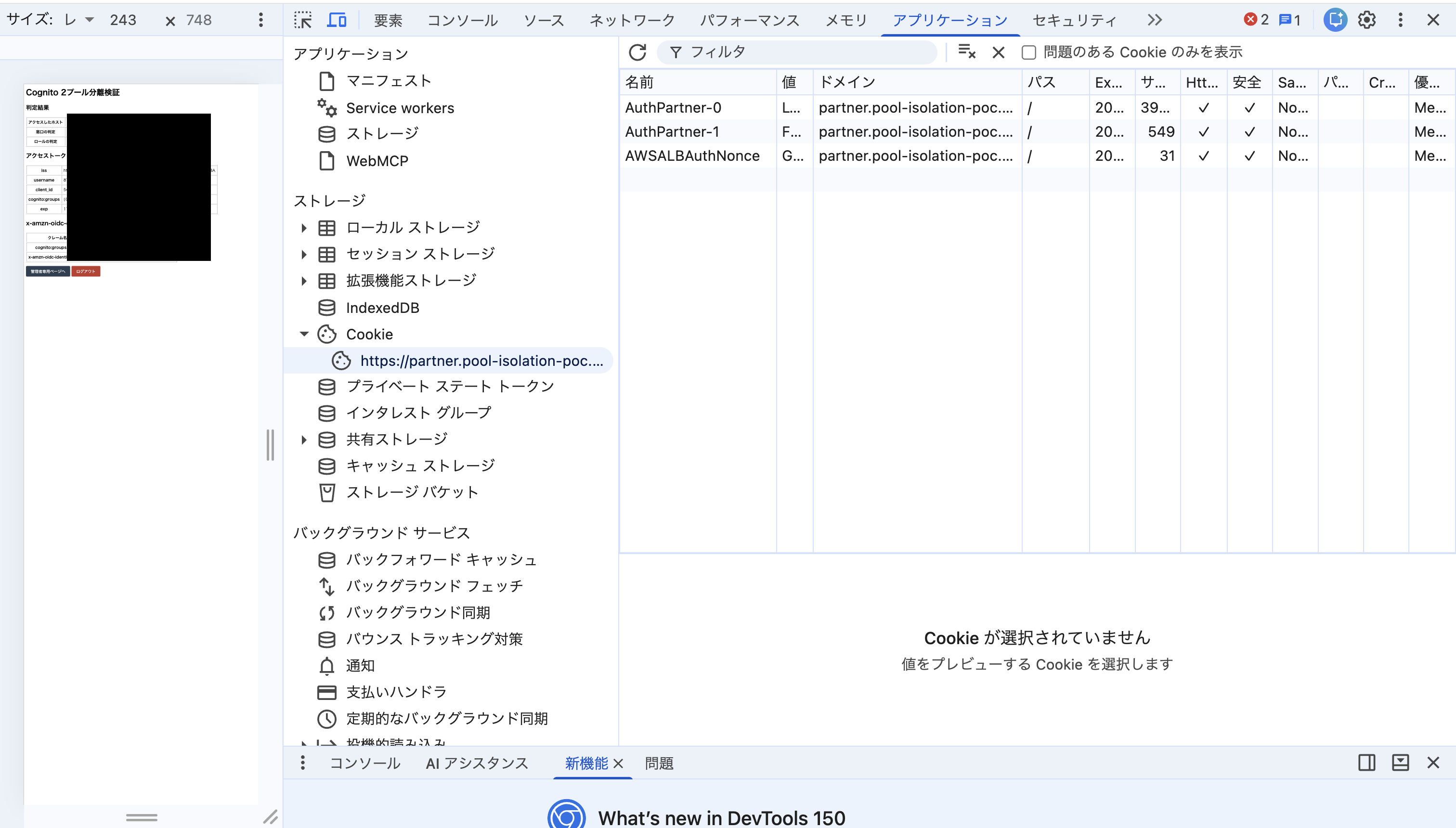Edit the viewport height field showing 748

pos(199,21)
